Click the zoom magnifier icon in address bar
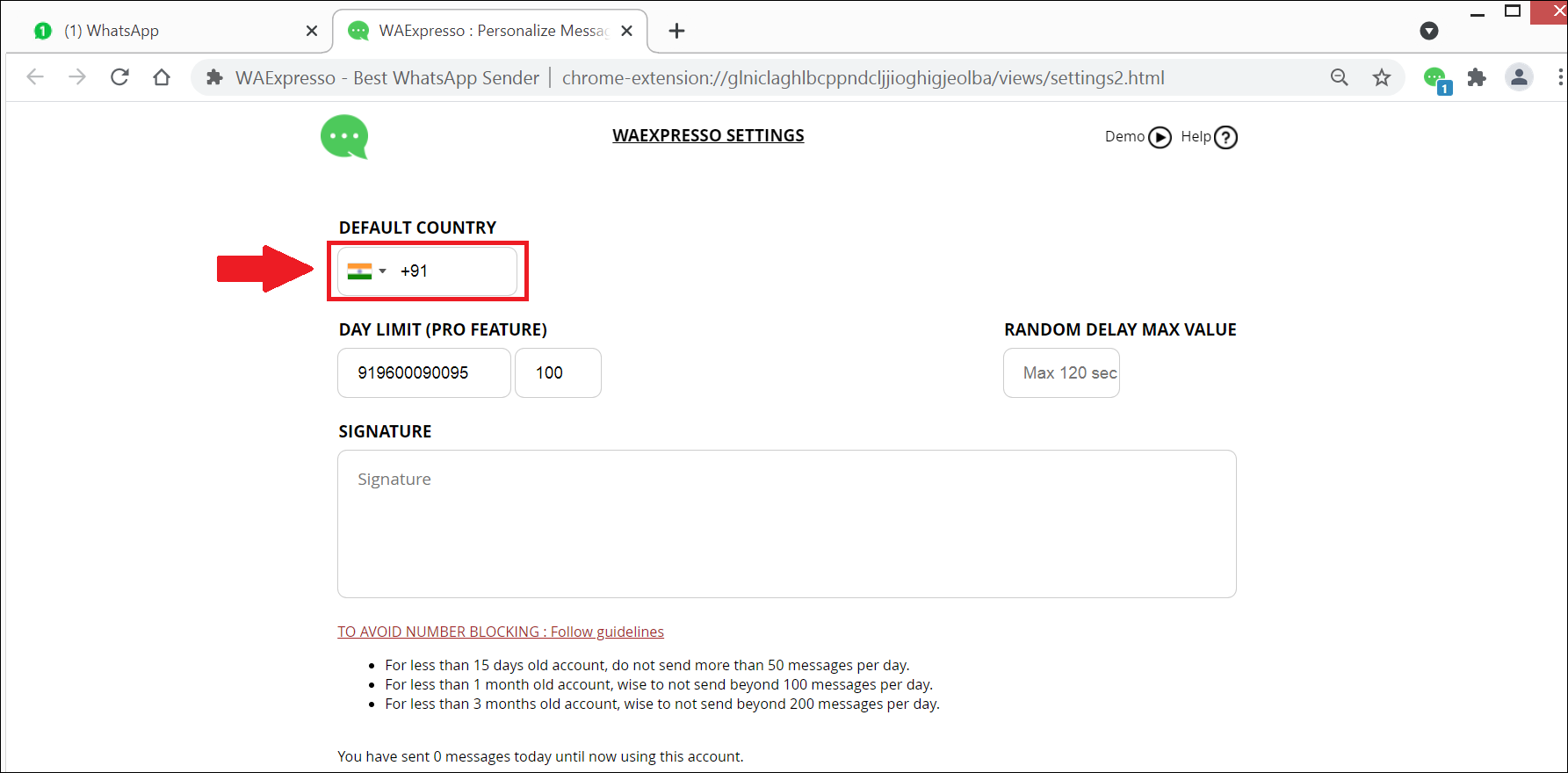 point(1339,78)
